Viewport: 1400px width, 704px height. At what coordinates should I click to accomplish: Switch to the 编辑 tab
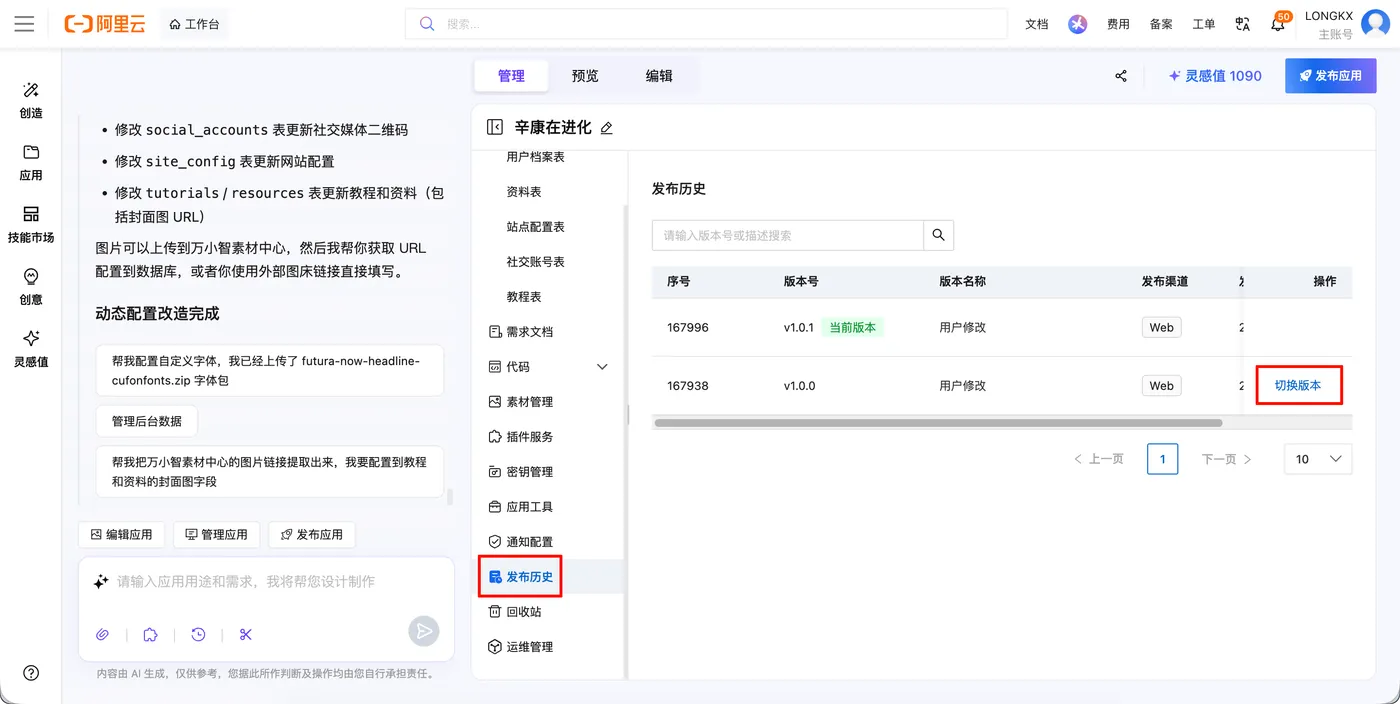coord(659,76)
